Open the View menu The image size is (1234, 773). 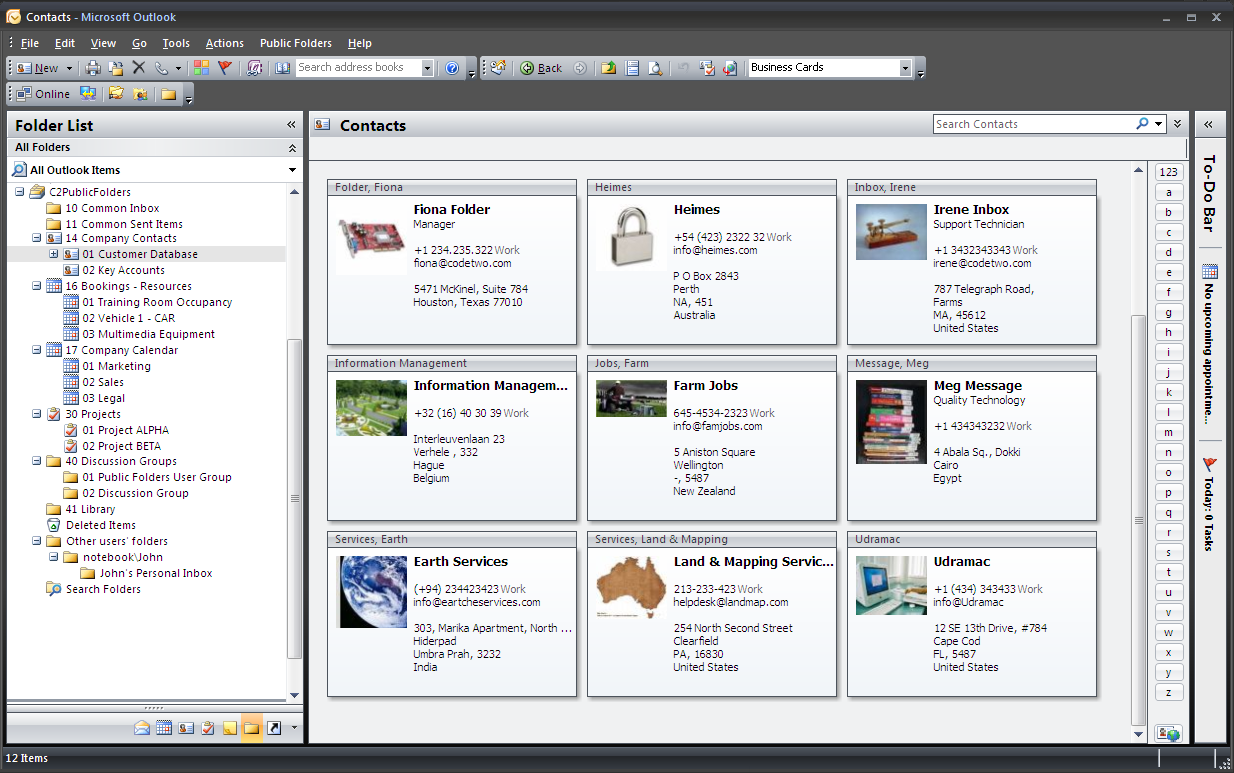coord(103,43)
